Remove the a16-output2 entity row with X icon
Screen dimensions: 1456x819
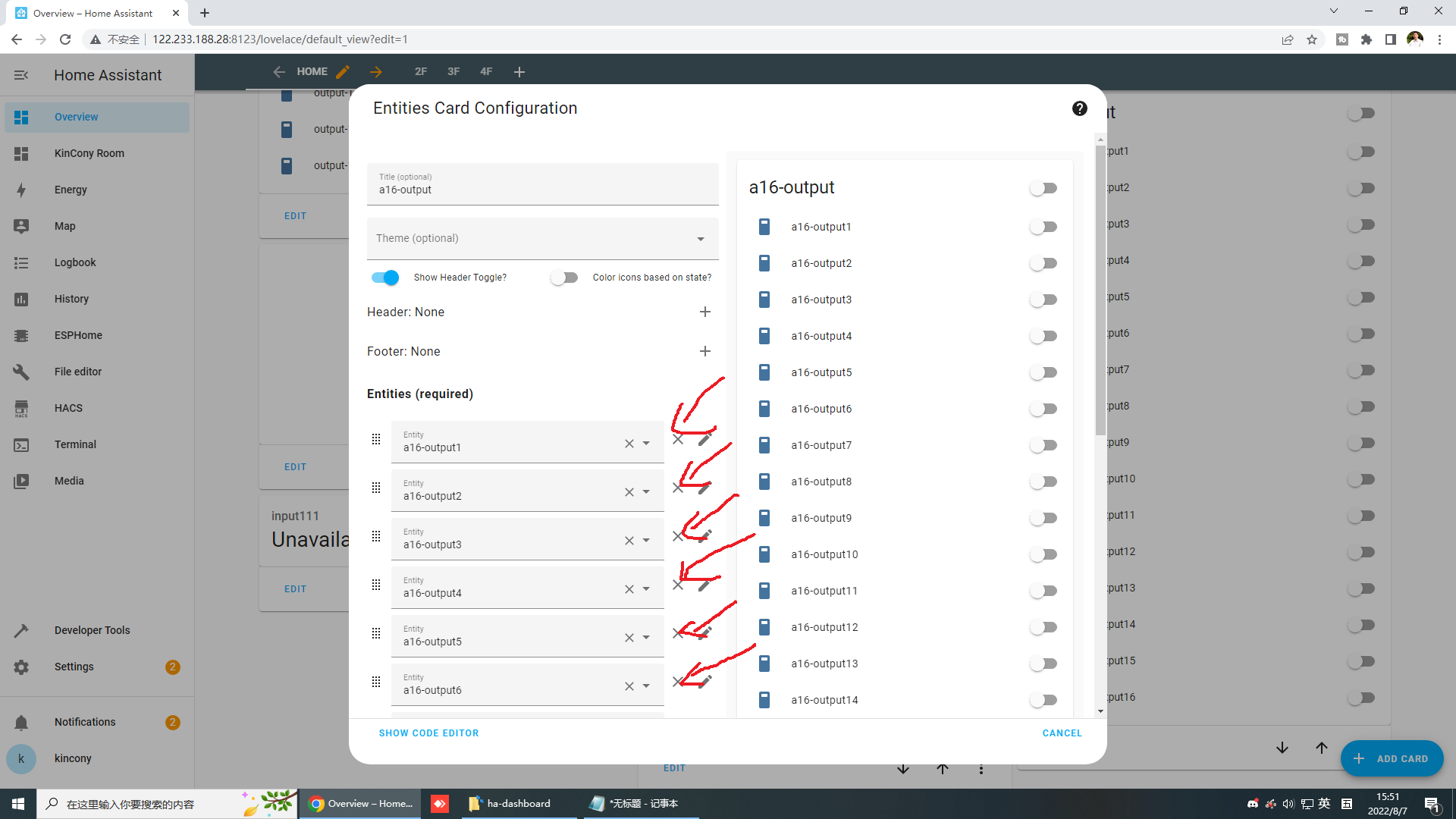(x=678, y=488)
